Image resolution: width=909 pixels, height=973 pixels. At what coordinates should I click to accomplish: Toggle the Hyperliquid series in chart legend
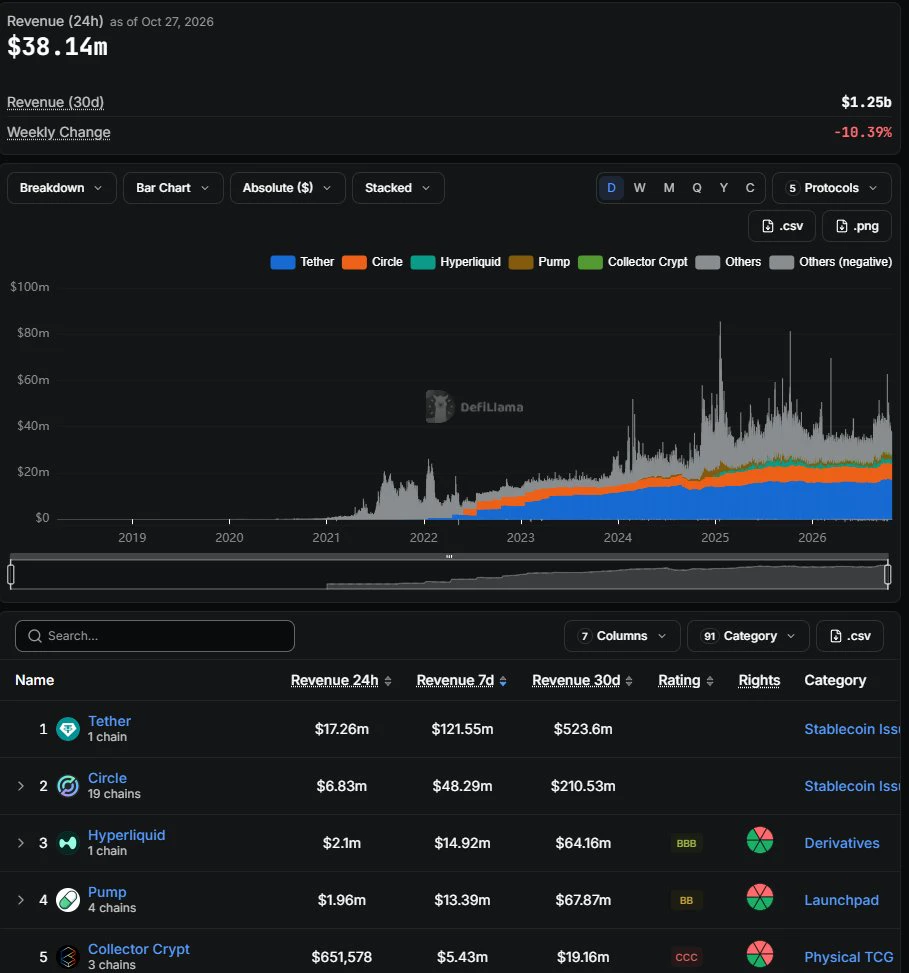(456, 262)
